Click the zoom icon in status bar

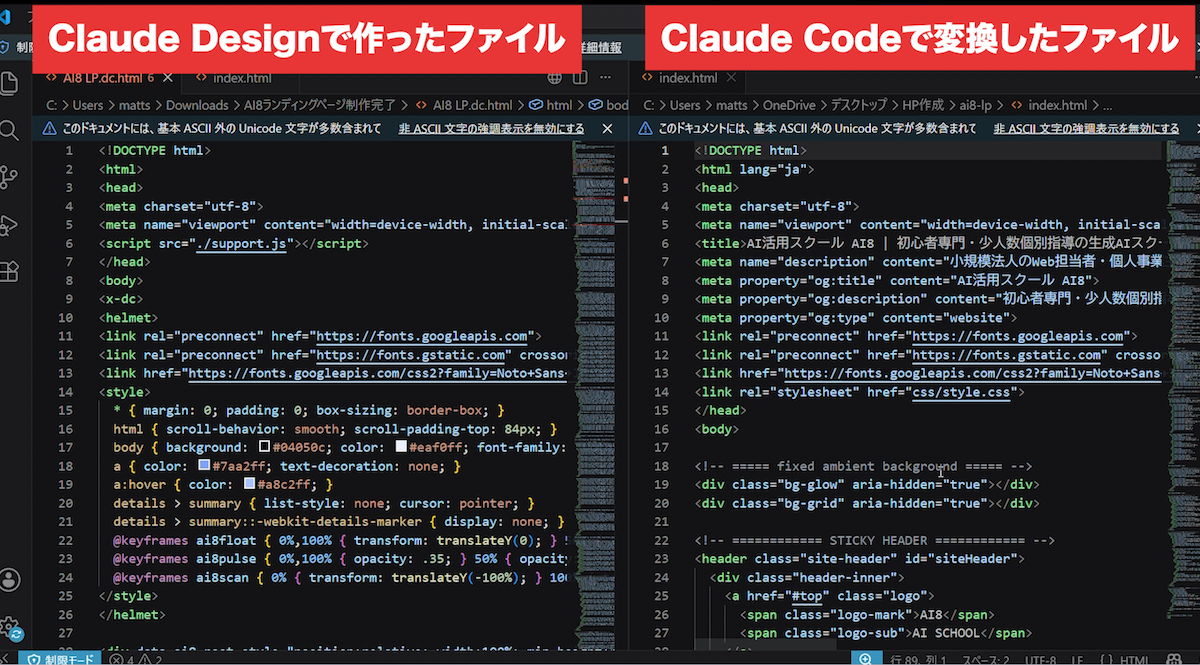[x=866, y=659]
